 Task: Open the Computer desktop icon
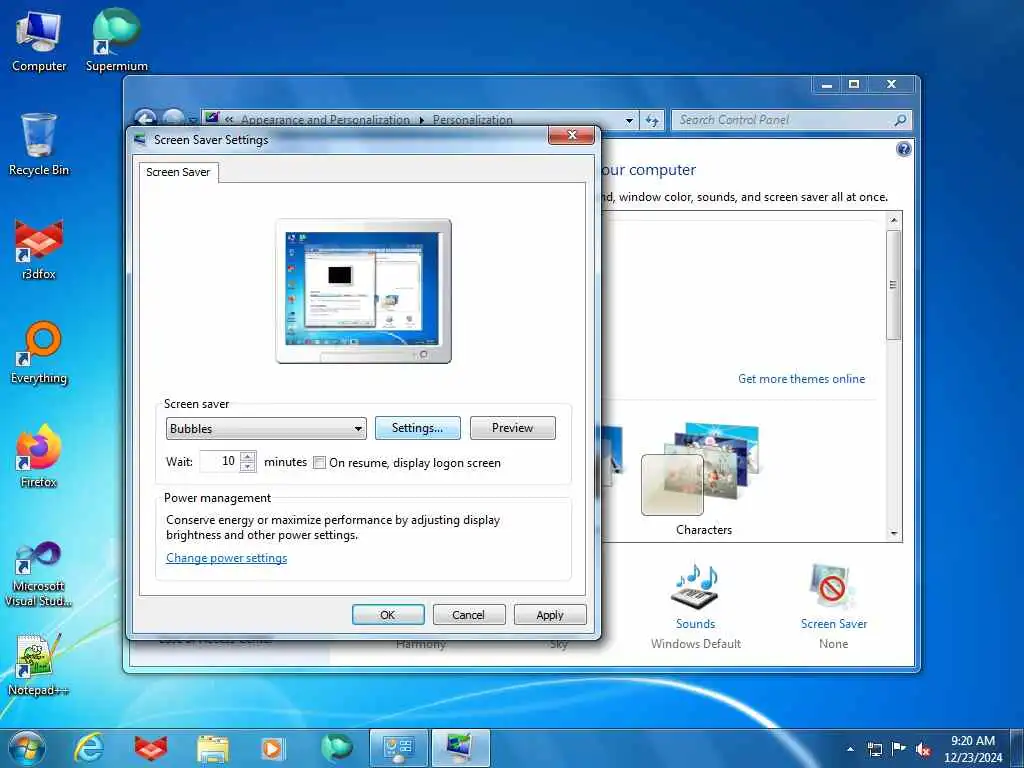(x=39, y=40)
